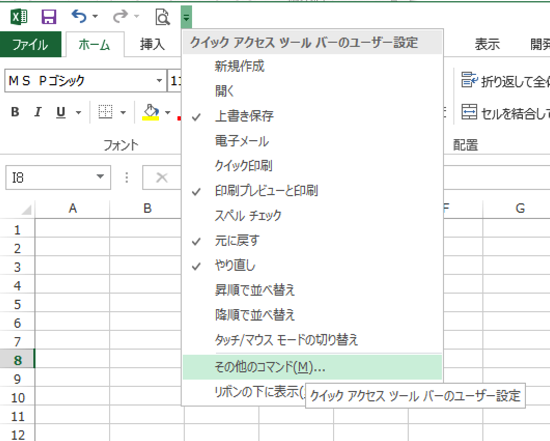This screenshot has width=550, height=441.
Task: Click the fill color paint bucket
Action: point(151,112)
